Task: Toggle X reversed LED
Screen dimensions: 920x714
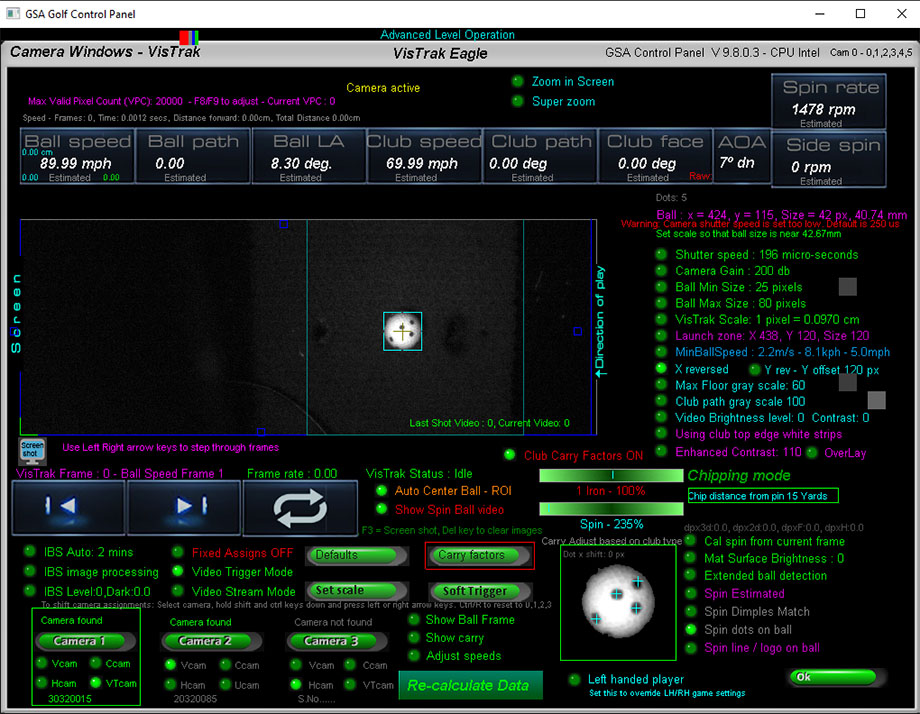Action: 661,368
